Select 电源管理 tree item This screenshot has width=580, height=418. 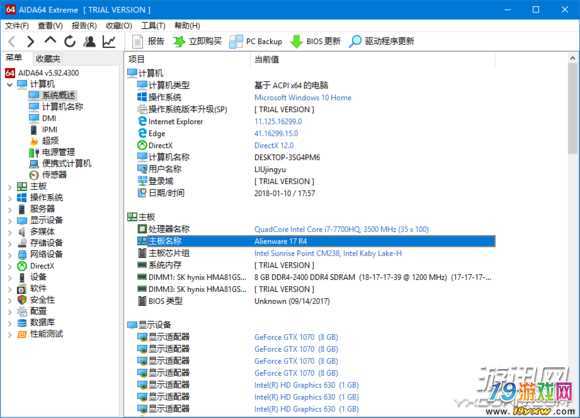58,152
